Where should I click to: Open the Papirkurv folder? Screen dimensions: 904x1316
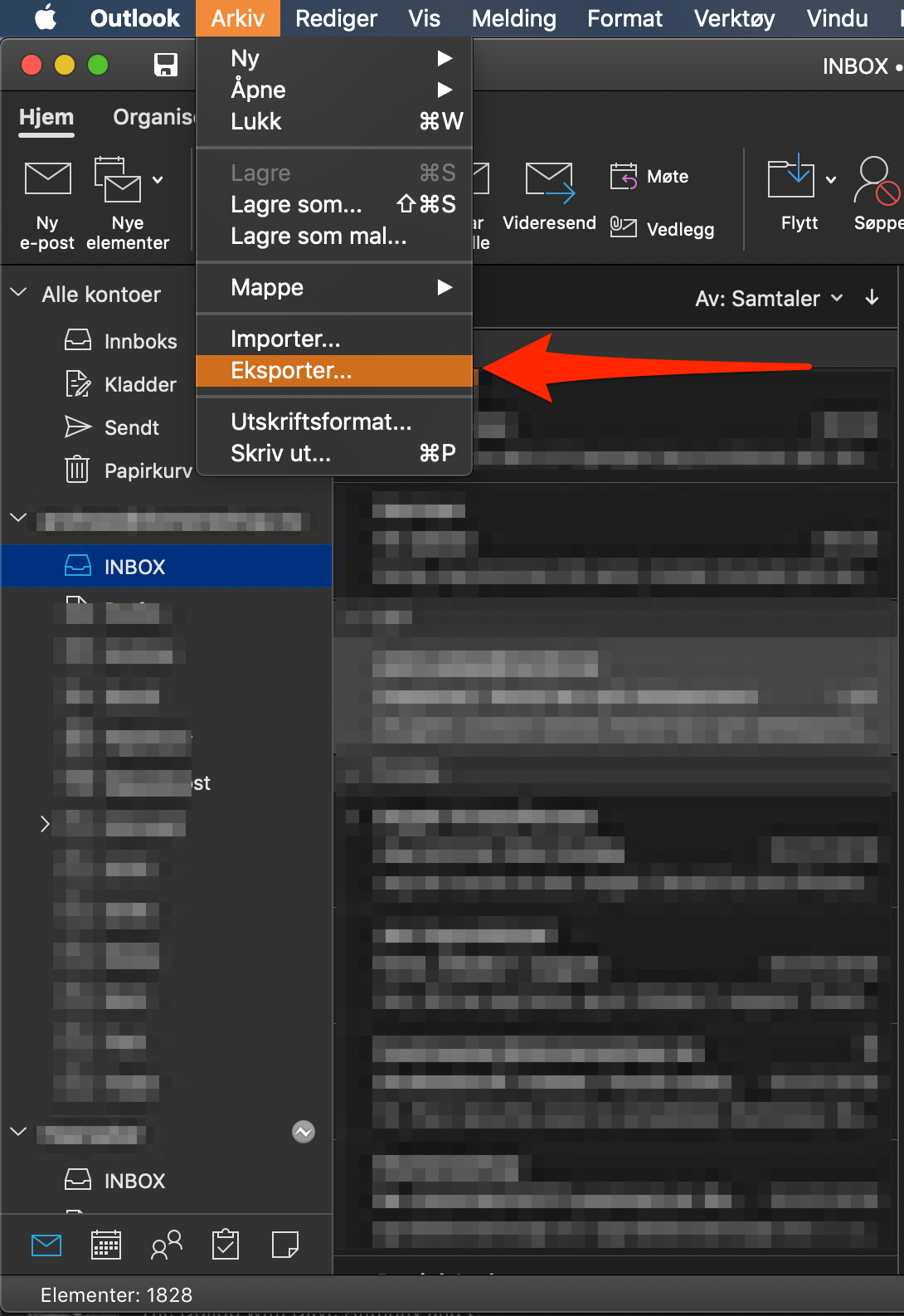(x=129, y=470)
